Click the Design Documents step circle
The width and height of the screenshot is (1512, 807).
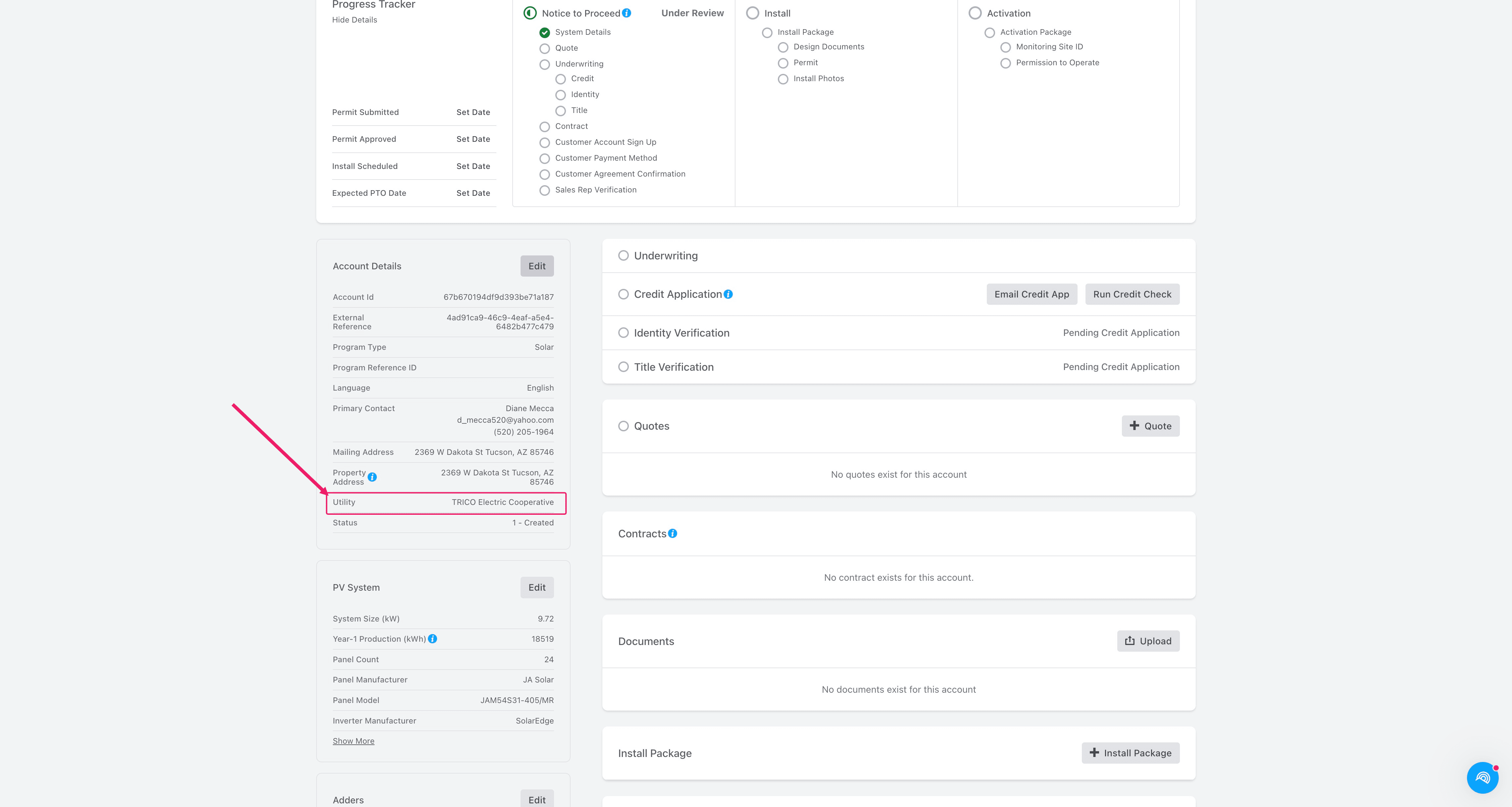(x=783, y=47)
